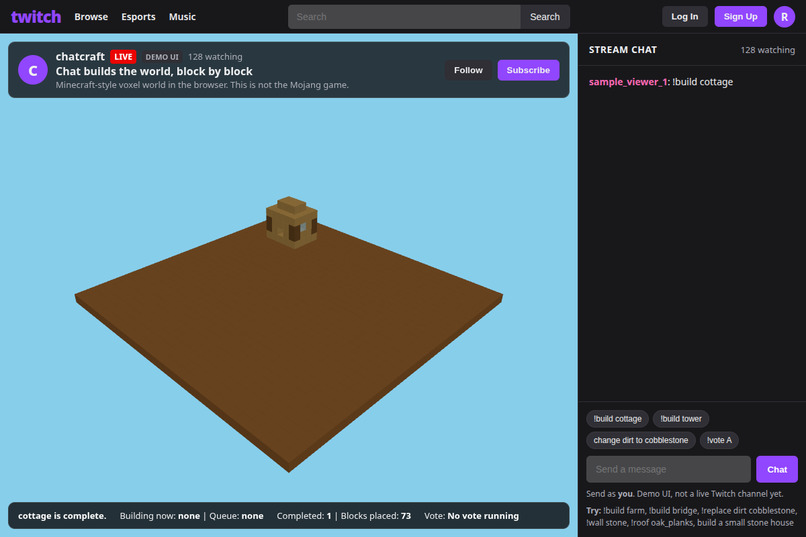Click the purple Chat send button
806x537 pixels.
777,469
